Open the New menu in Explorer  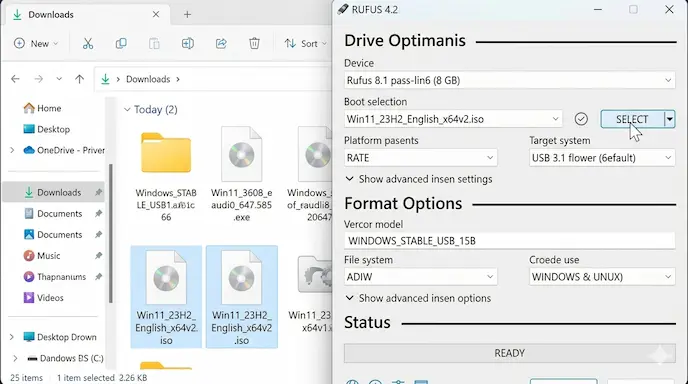(x=36, y=43)
